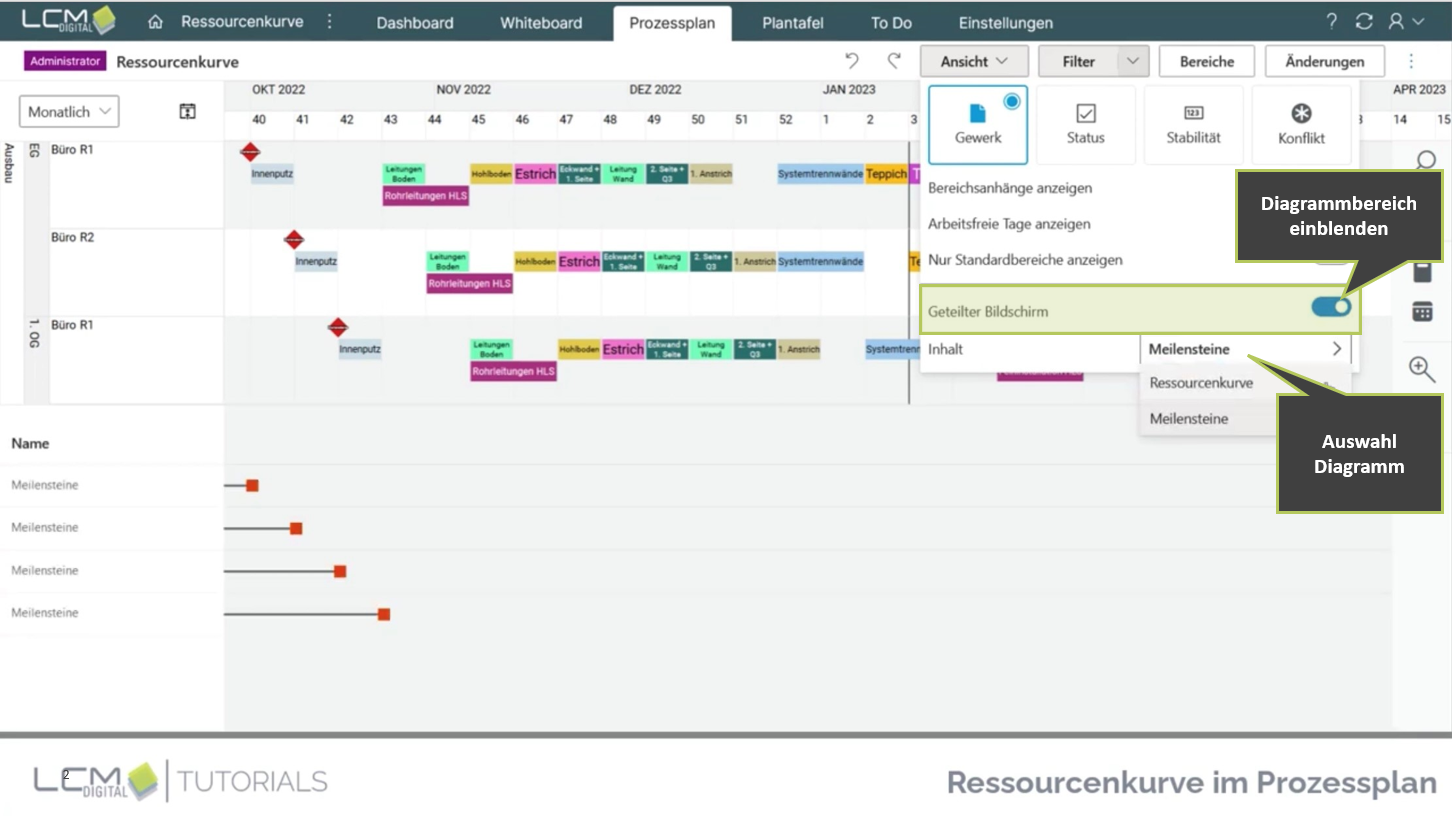Click the sync refresh icon

(x=1364, y=22)
